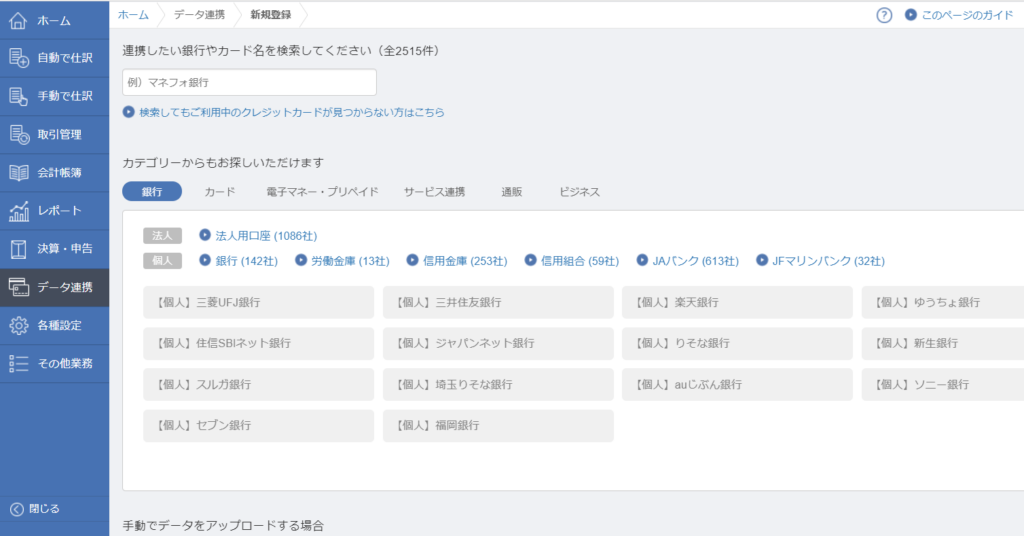The width and height of the screenshot is (1024, 536).
Task: Open the レポート chart icon
Action: (x=18, y=211)
